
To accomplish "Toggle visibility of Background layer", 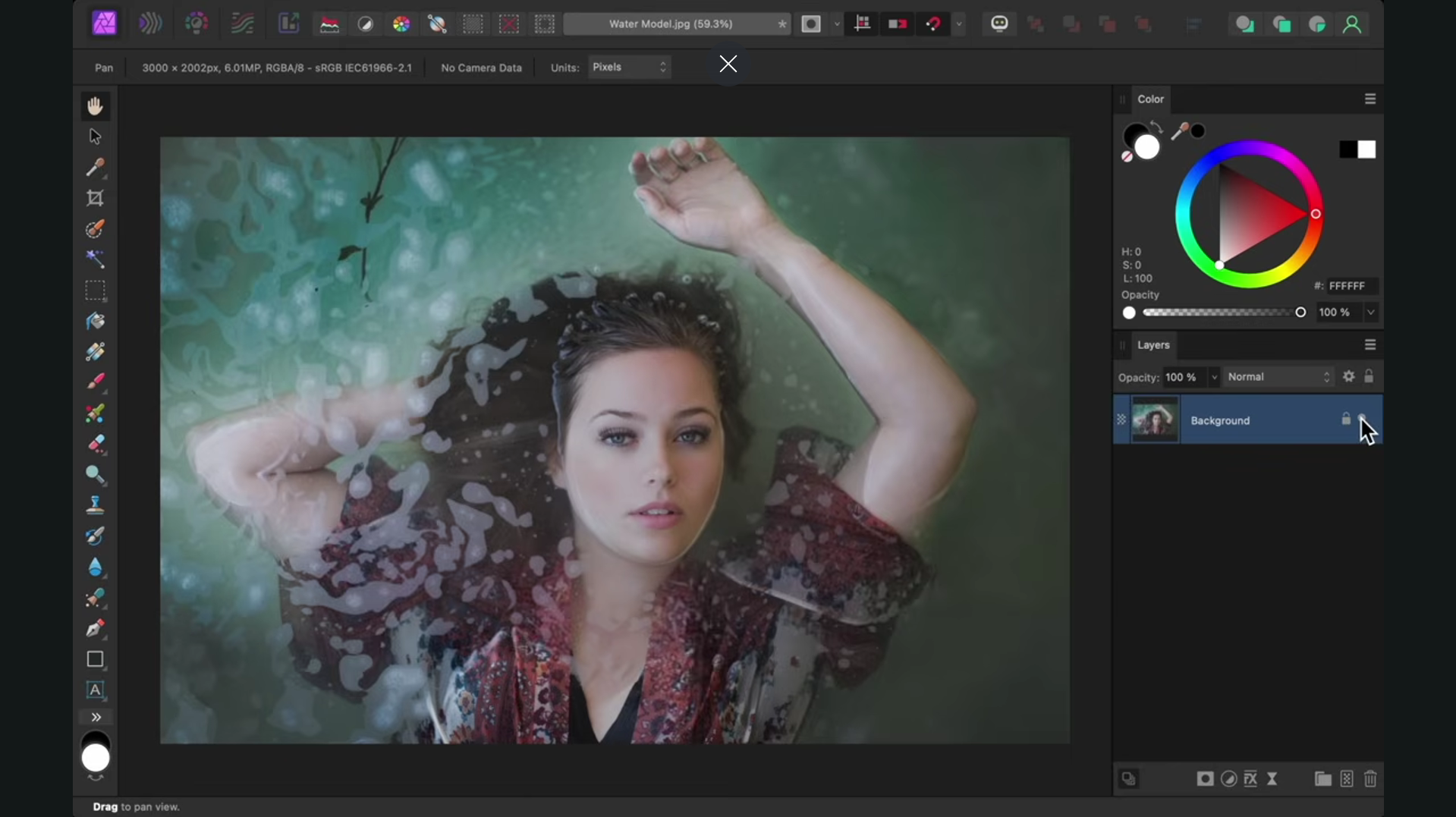I will (x=1363, y=418).
